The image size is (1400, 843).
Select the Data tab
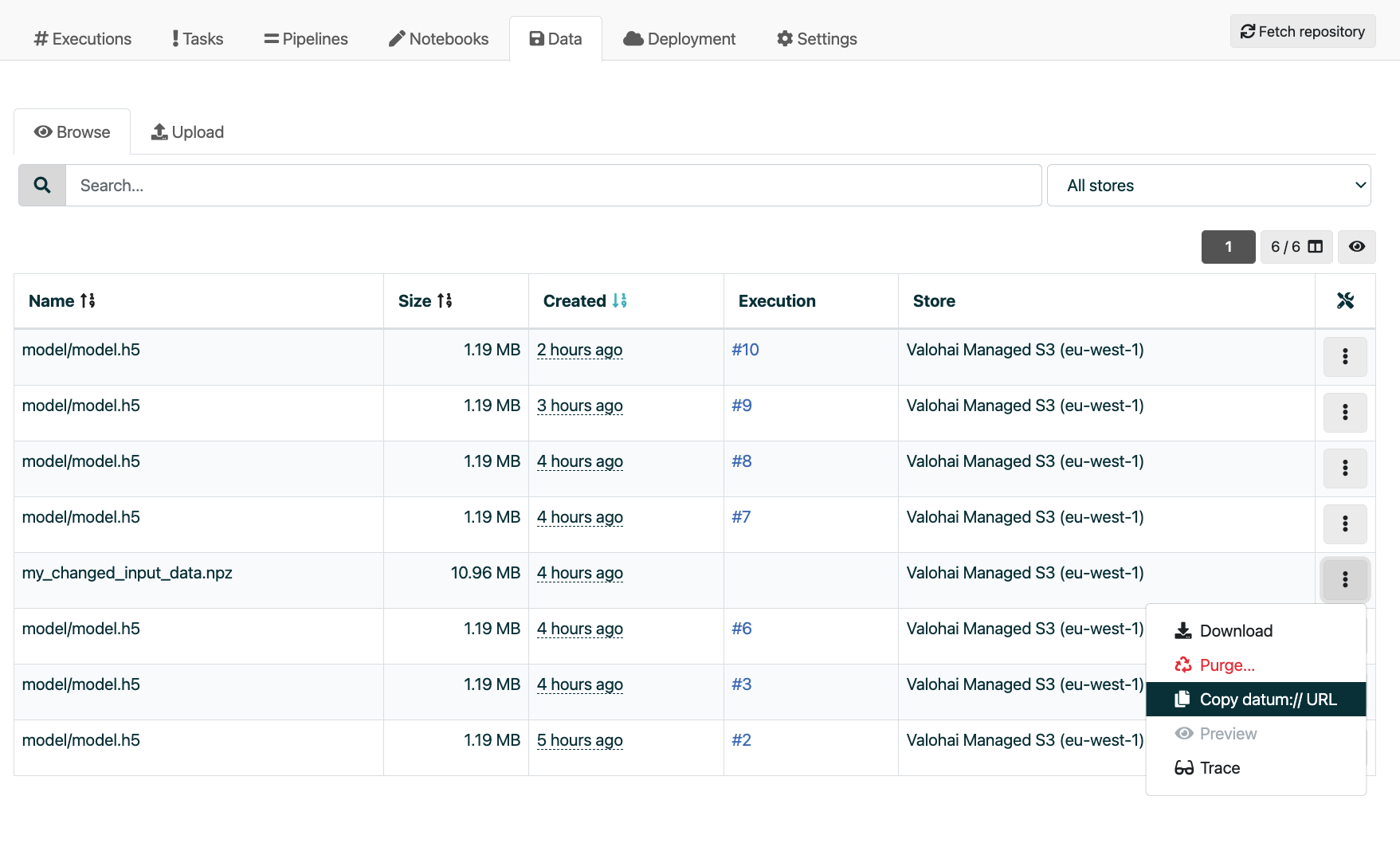click(x=555, y=39)
